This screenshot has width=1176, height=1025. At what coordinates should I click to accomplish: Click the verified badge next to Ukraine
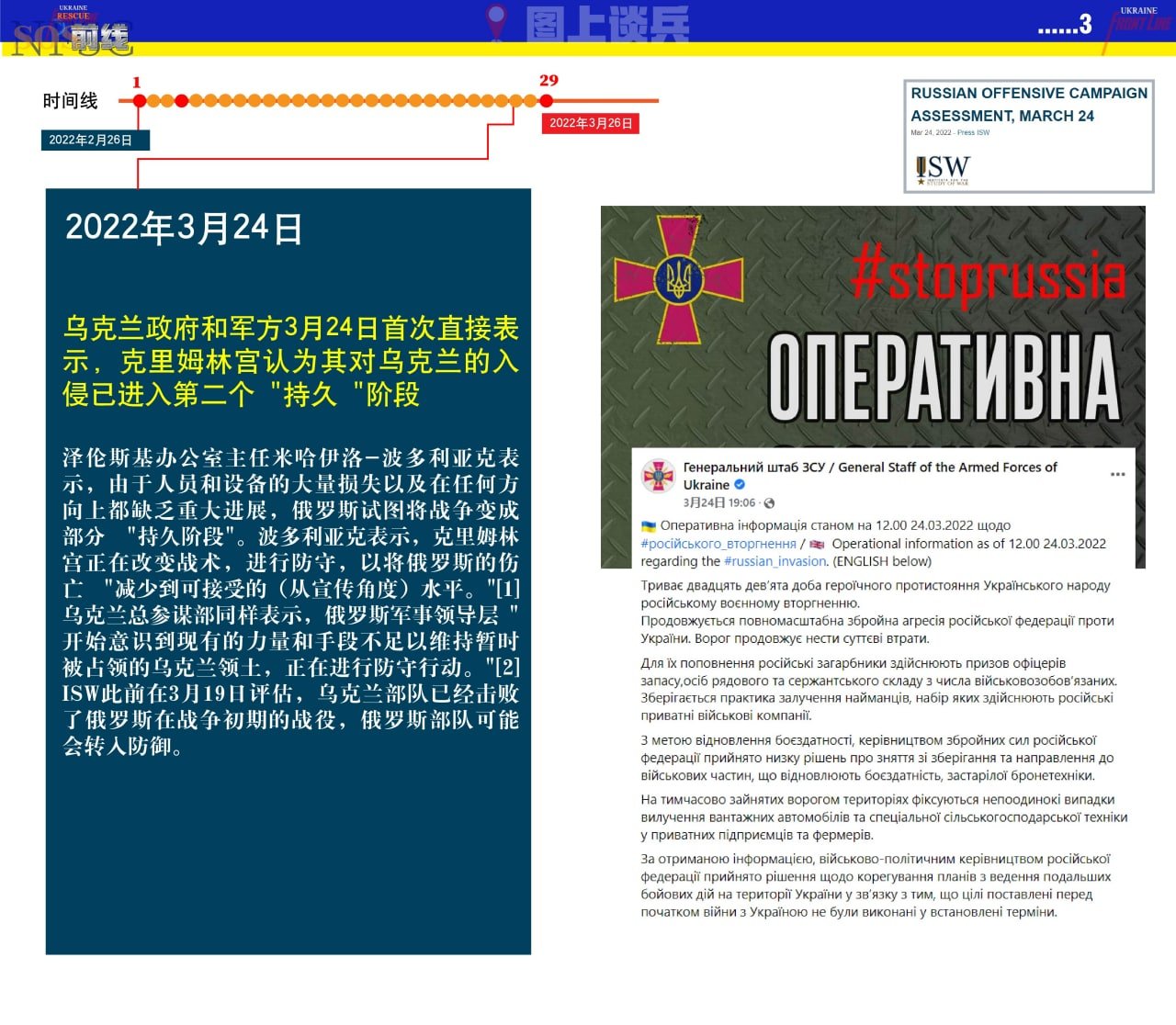pyautogui.click(x=740, y=485)
